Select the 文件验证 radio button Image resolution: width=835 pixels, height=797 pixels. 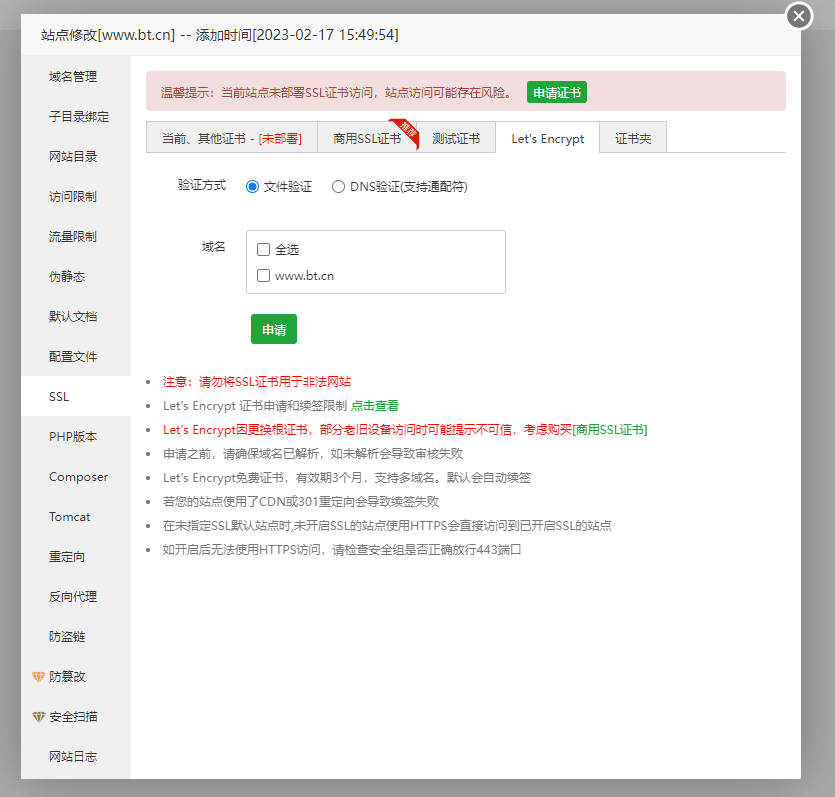pos(252,186)
